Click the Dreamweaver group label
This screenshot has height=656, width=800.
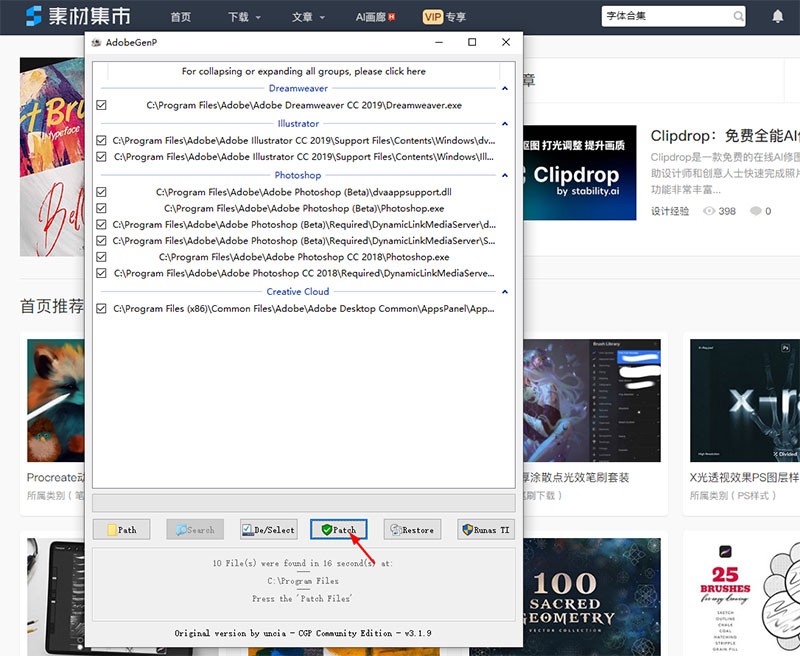[298, 88]
